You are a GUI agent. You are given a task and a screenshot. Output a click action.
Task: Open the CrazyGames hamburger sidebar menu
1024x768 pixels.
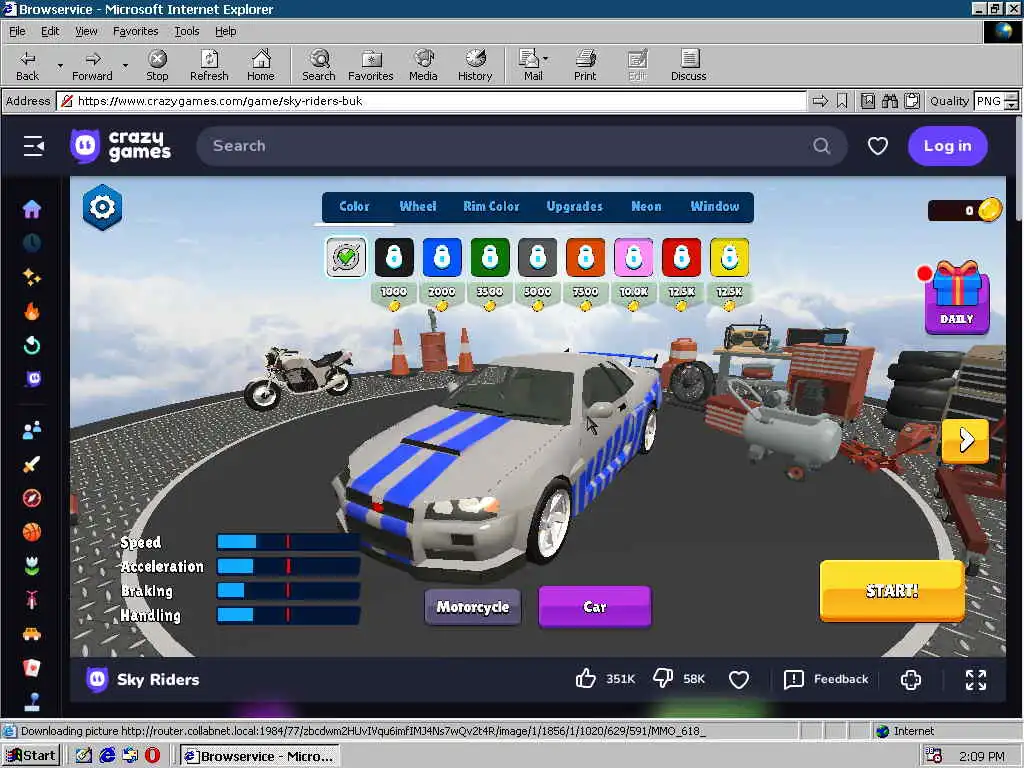(x=34, y=146)
